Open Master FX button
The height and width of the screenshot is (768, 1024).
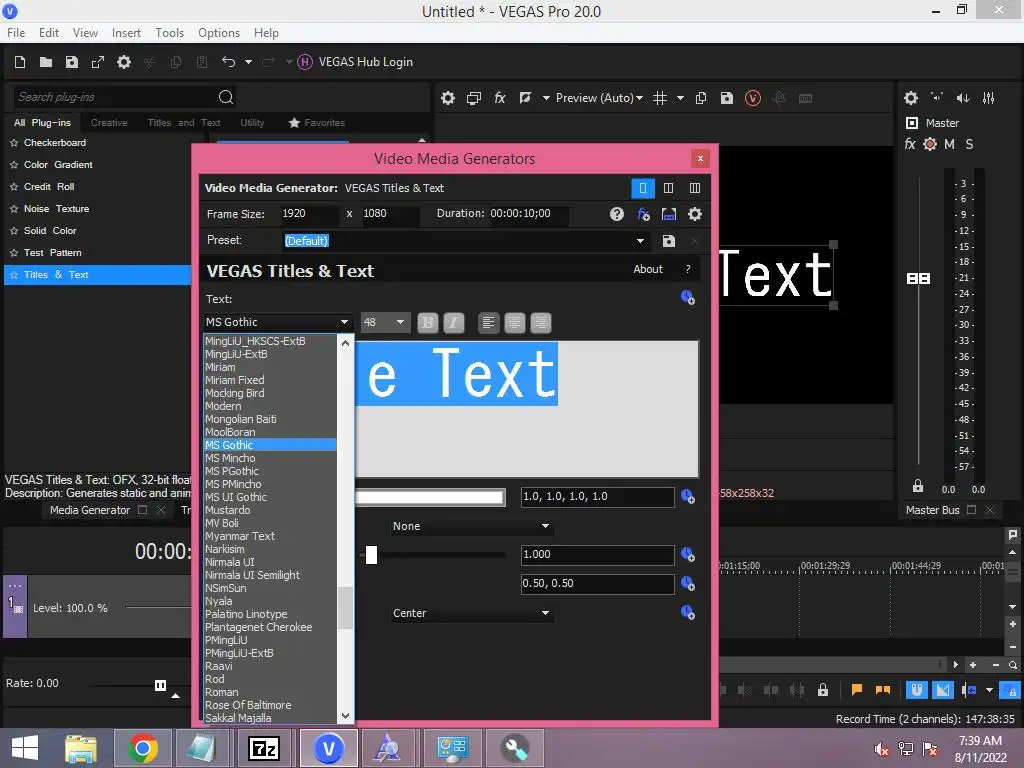point(910,144)
